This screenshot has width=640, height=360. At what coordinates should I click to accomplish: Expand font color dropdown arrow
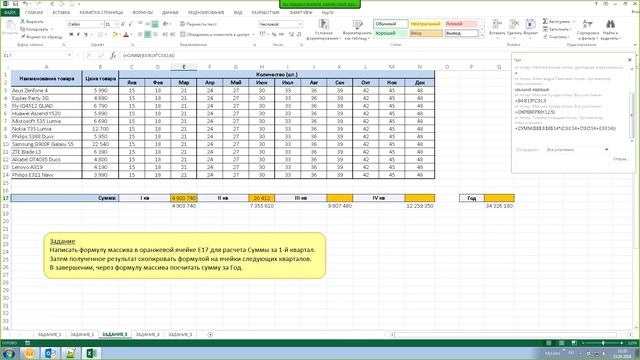tap(132, 35)
